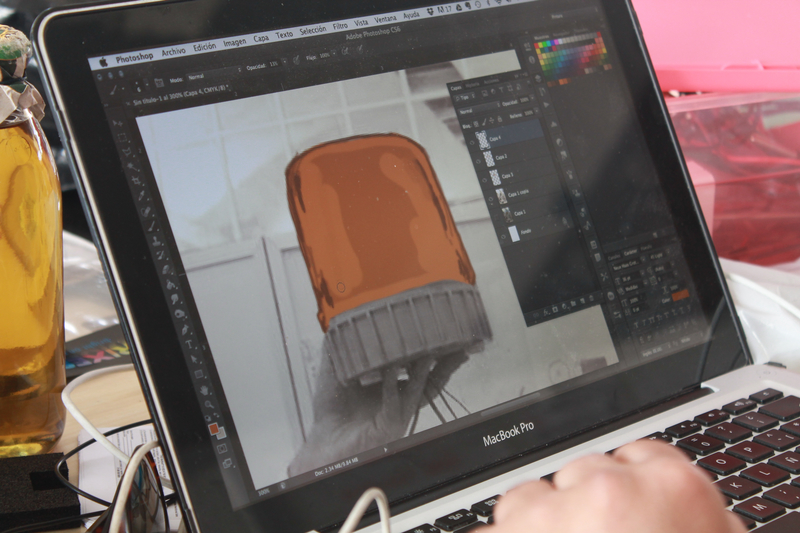
Task: Select the Zoom tool
Action: pos(209,404)
